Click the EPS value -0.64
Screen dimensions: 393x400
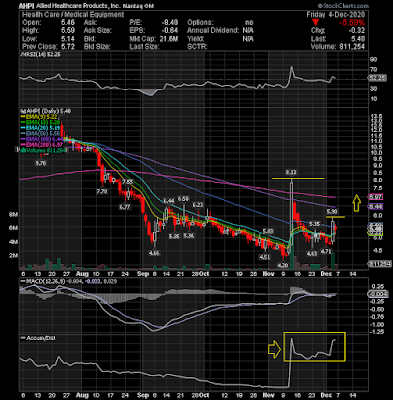(169, 30)
